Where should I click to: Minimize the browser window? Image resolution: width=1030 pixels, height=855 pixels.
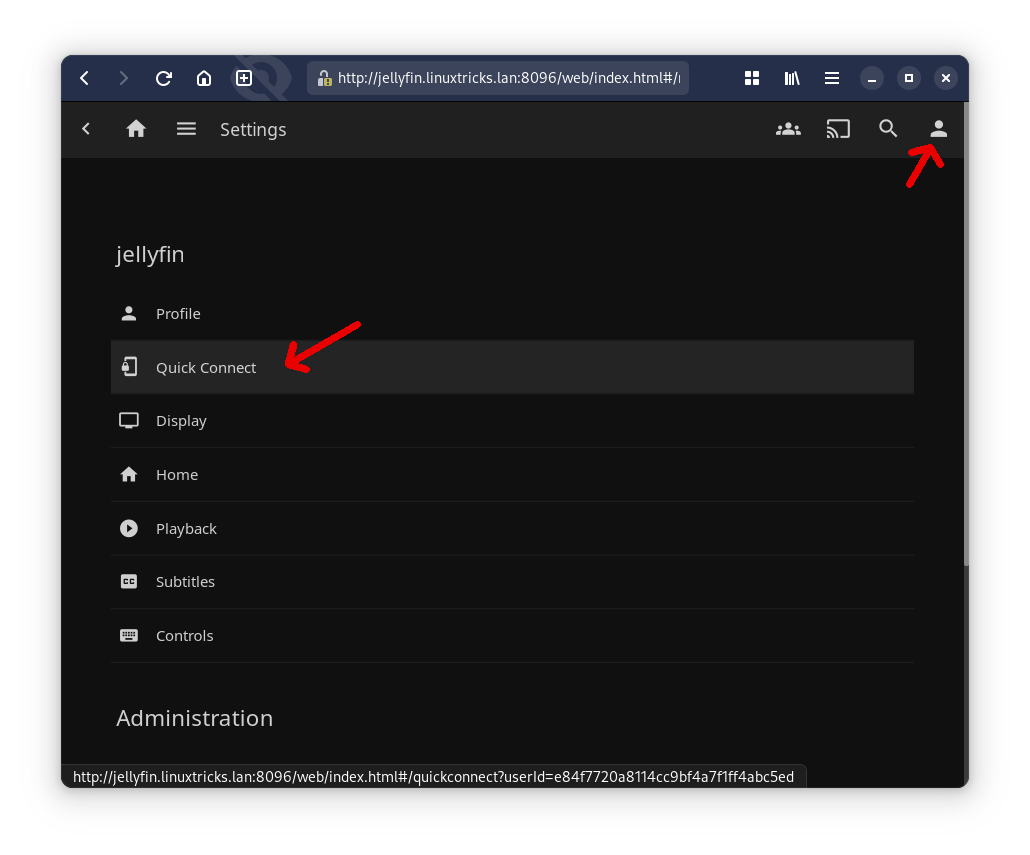click(872, 78)
